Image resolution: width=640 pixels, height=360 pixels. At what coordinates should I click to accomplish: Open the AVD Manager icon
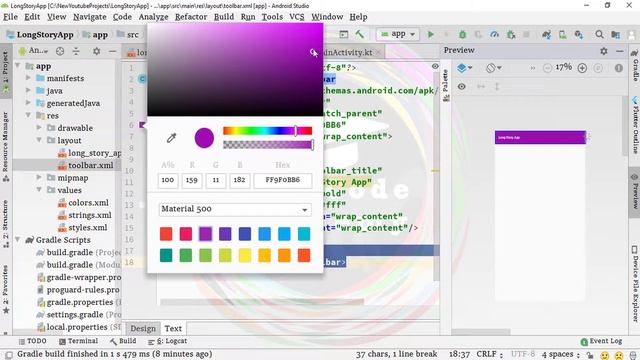[x=562, y=35]
